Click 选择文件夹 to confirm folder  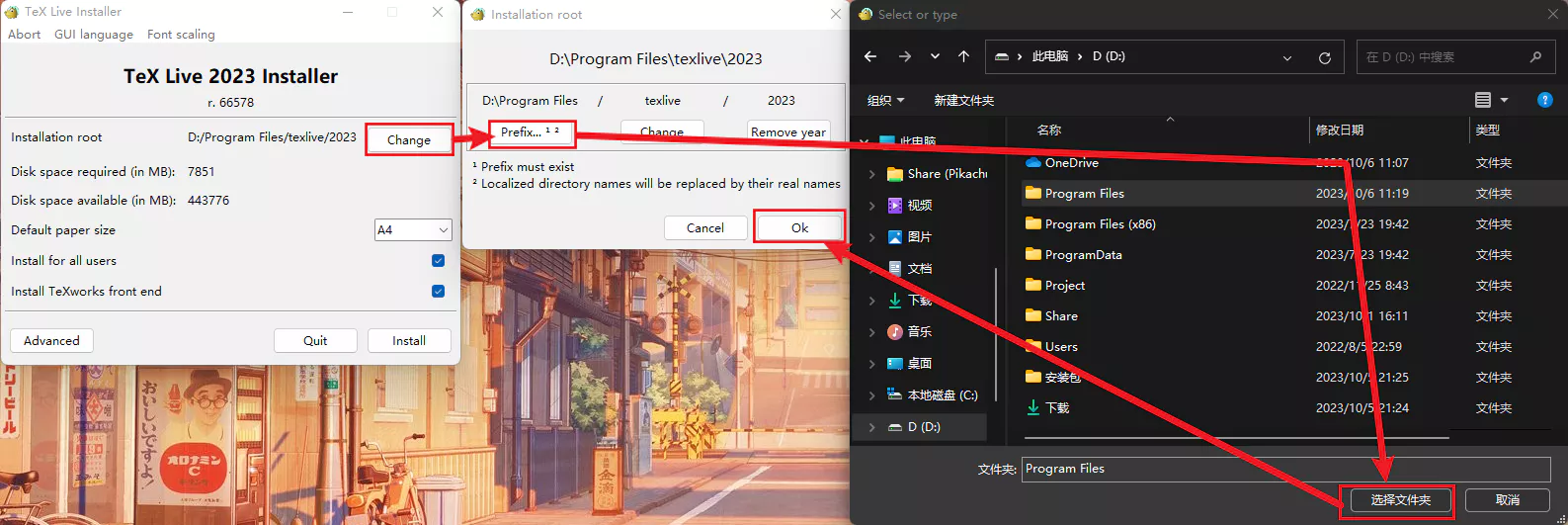1400,500
